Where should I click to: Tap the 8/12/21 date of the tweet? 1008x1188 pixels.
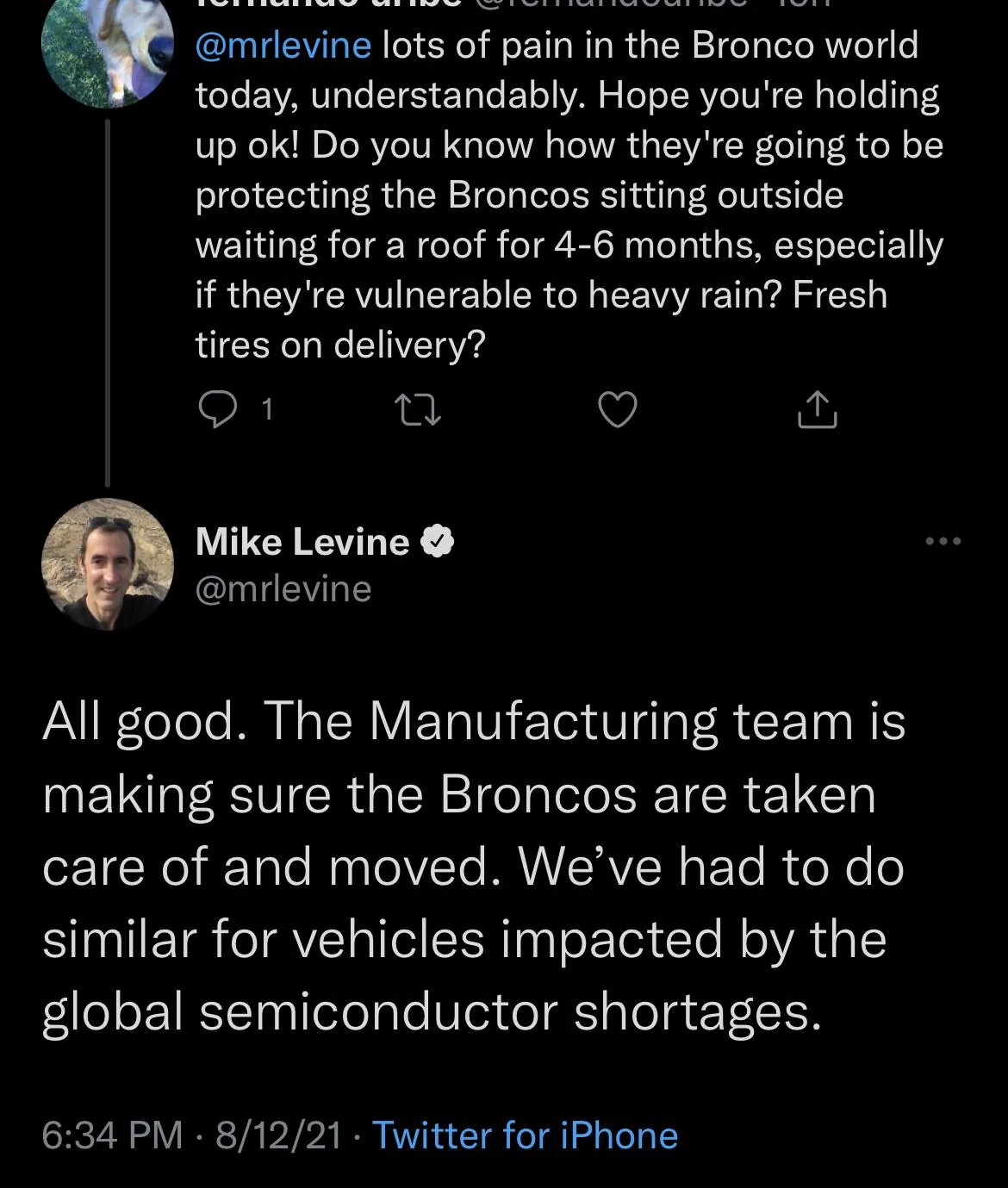(x=278, y=1135)
